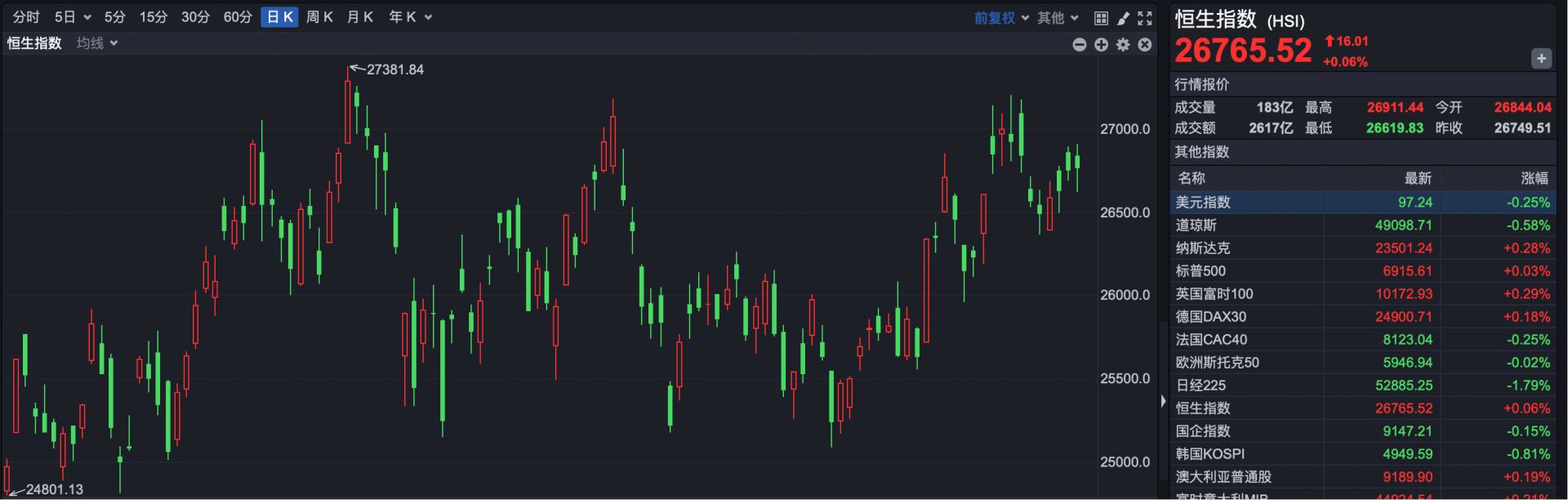Open chart settings gear
This screenshot has height=500, width=1568.
pos(1123,45)
